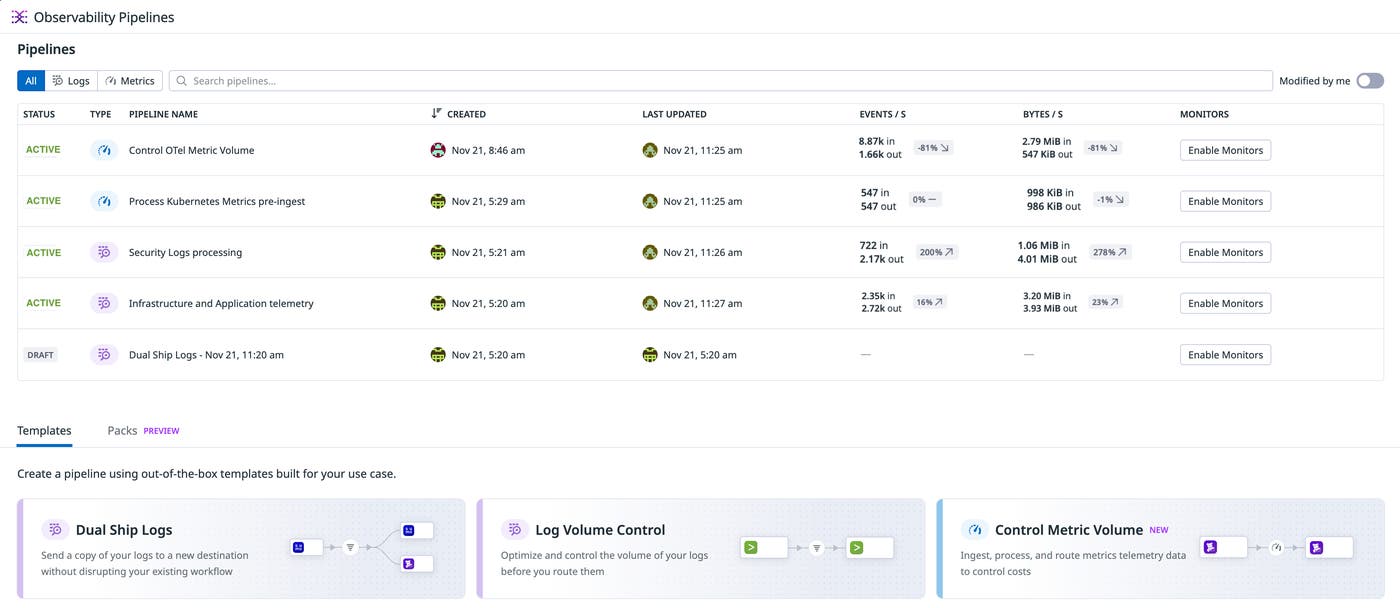Filter pipelines by Metrics type
Image resolution: width=1400 pixels, height=608 pixels.
[129, 80]
